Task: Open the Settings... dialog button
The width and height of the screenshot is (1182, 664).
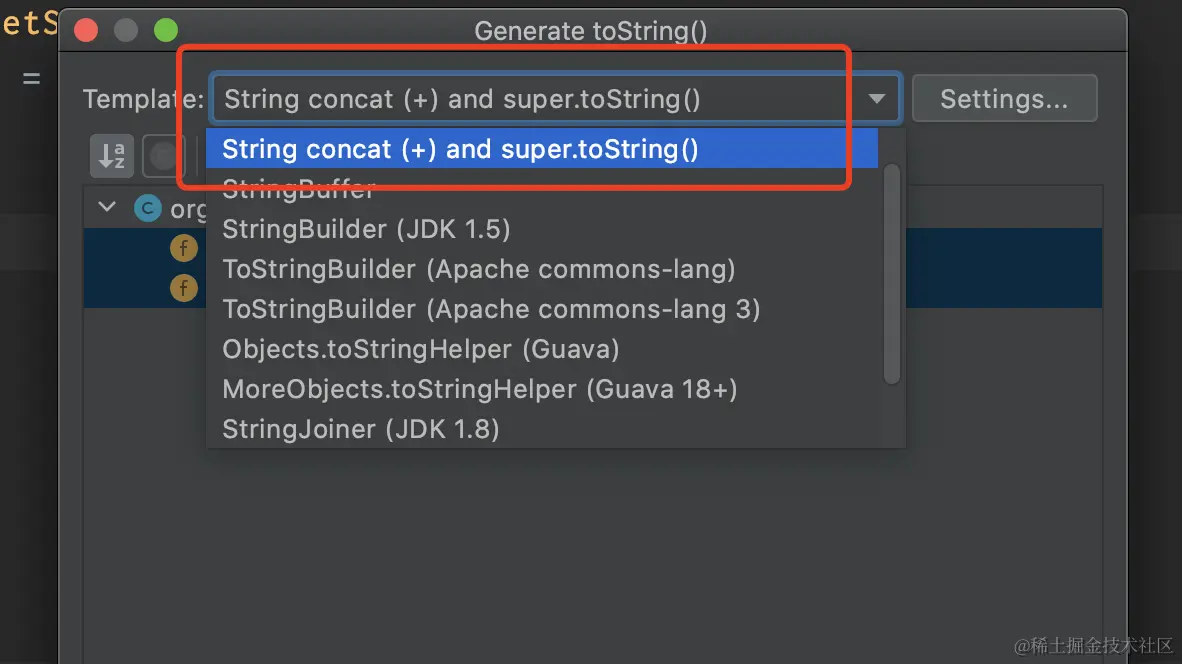Action: click(1004, 99)
